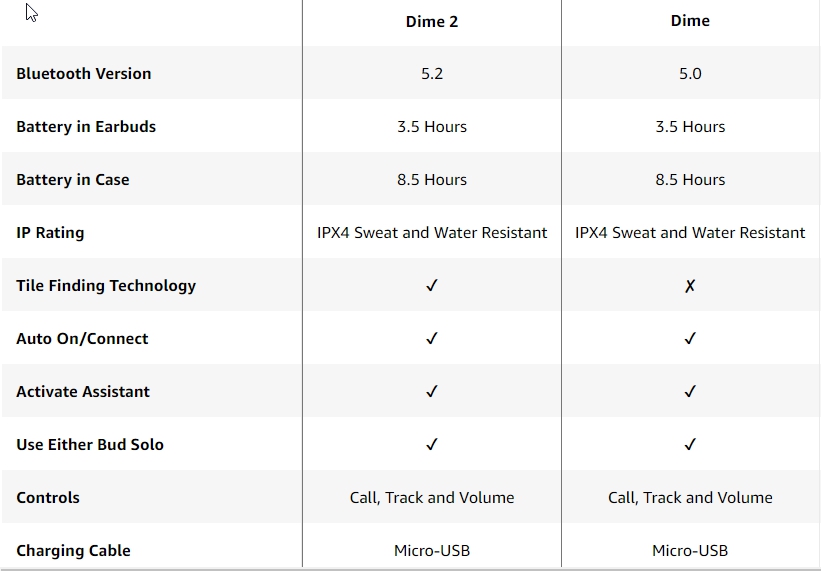Click the Dime 2 Micro-USB cell
This screenshot has height=571, width=821.
point(432,551)
